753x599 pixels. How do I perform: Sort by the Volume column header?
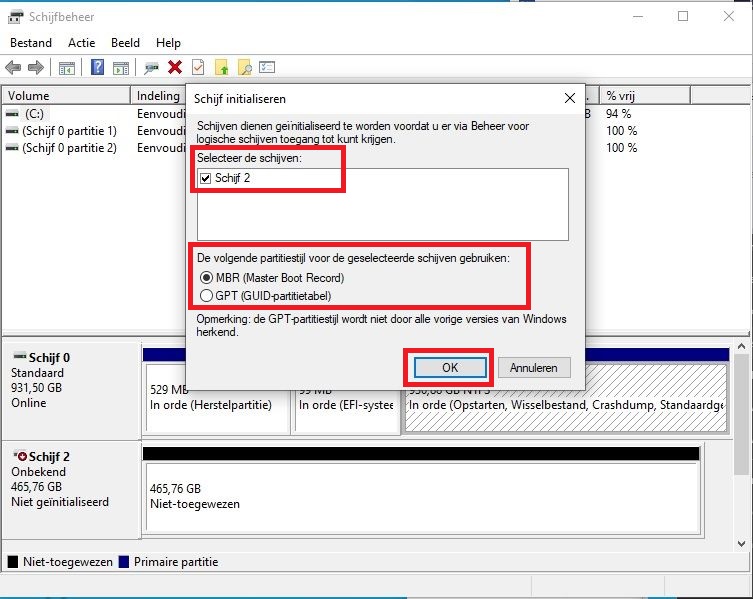pyautogui.click(x=67, y=96)
